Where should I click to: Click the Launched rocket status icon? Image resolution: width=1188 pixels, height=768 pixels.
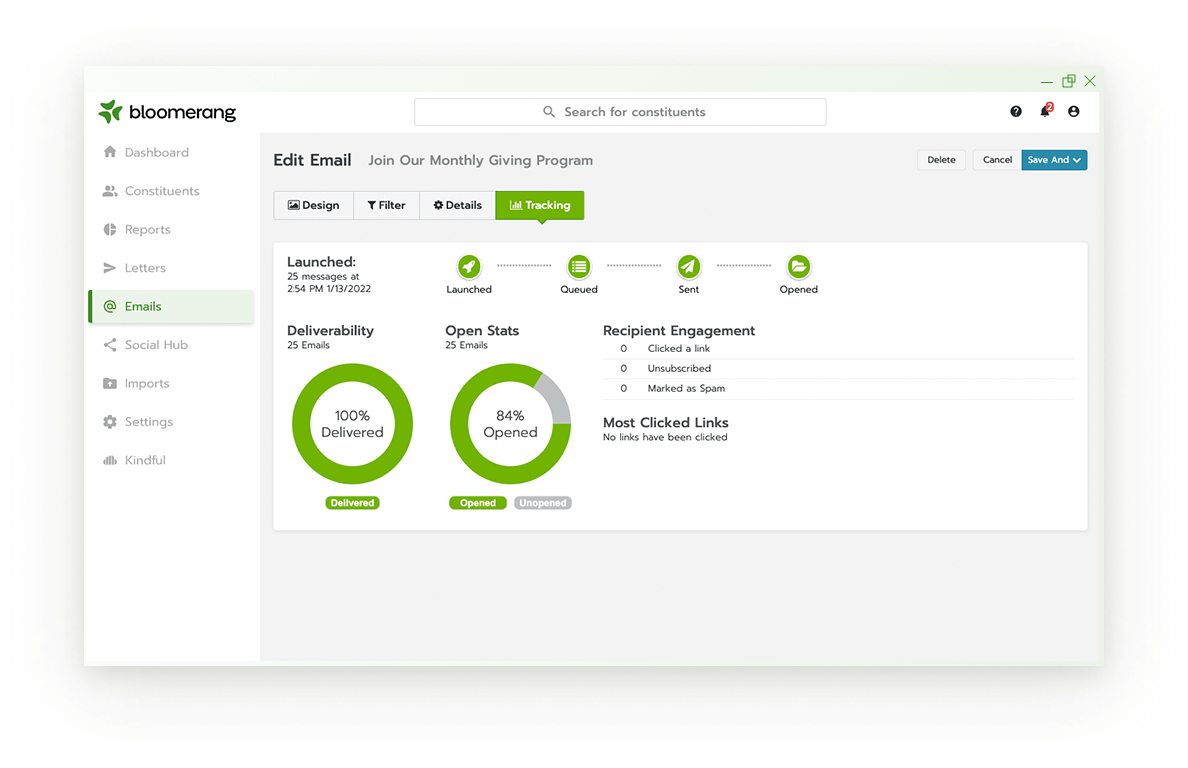(469, 267)
